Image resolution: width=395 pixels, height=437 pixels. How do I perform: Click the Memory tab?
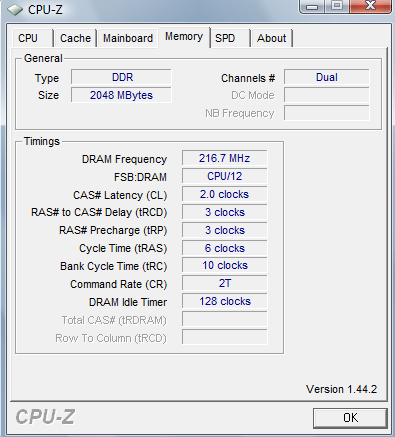click(184, 37)
